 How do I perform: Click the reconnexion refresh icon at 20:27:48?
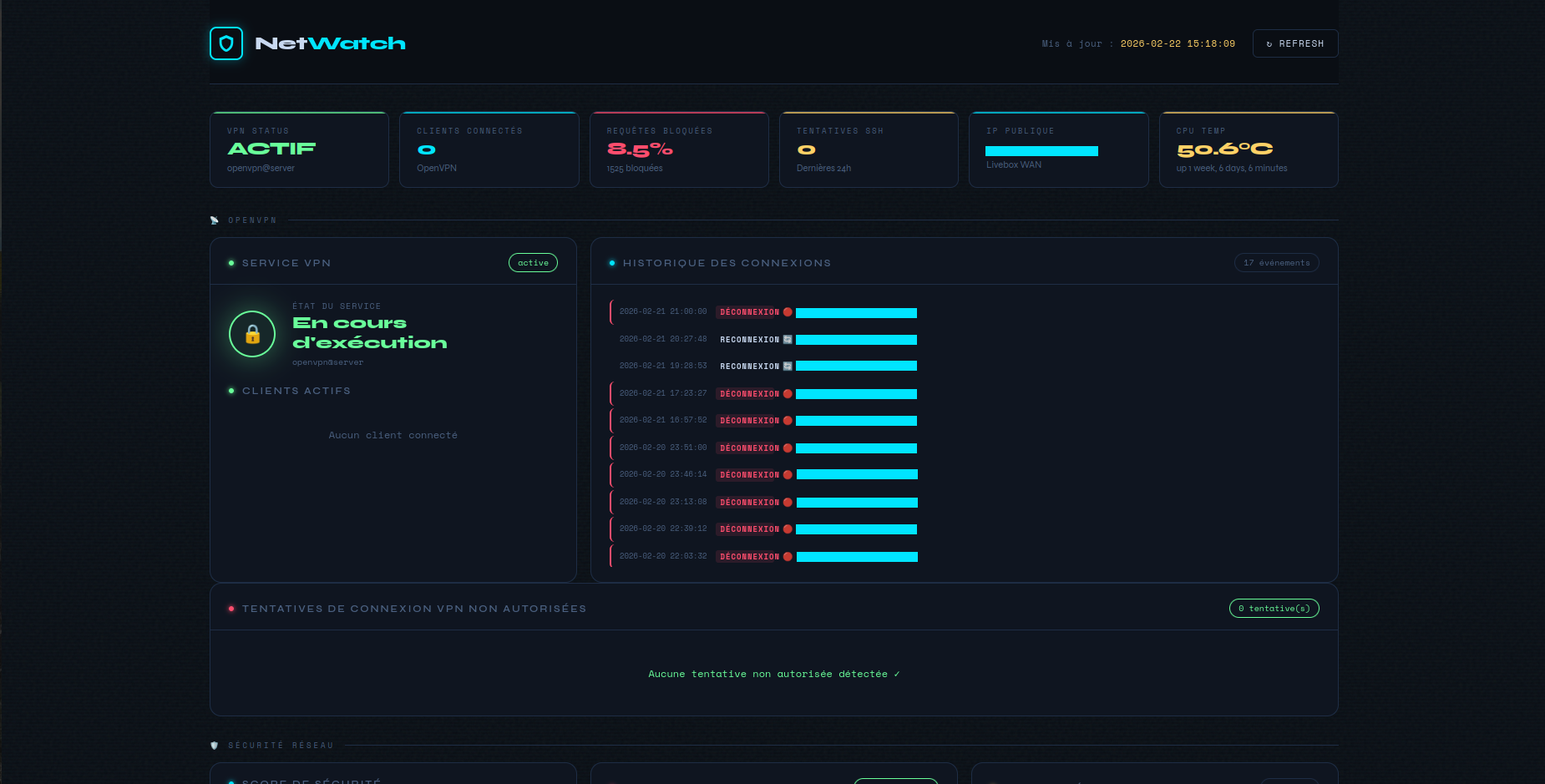[788, 339]
